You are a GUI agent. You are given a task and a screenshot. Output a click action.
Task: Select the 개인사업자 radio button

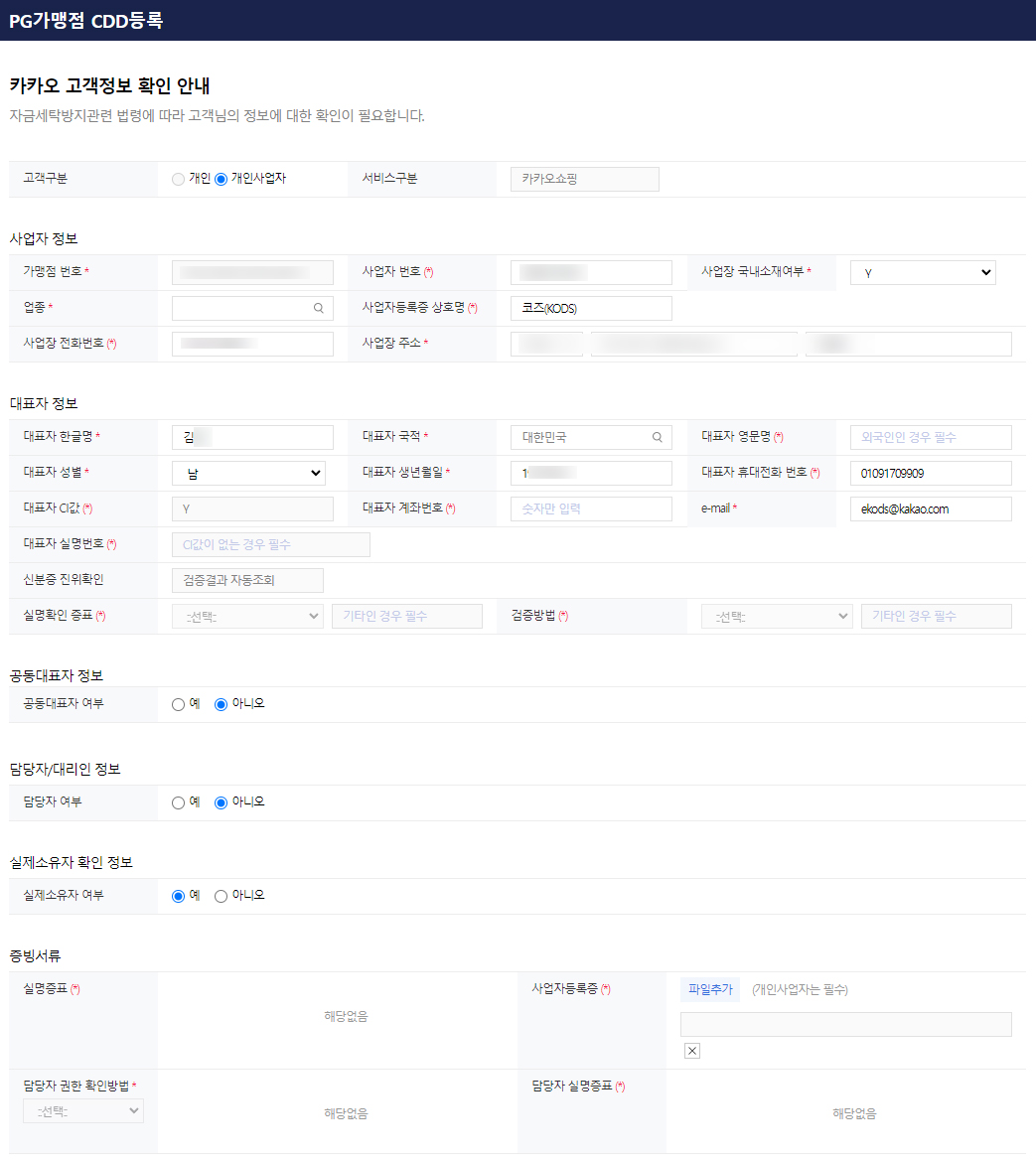click(221, 180)
